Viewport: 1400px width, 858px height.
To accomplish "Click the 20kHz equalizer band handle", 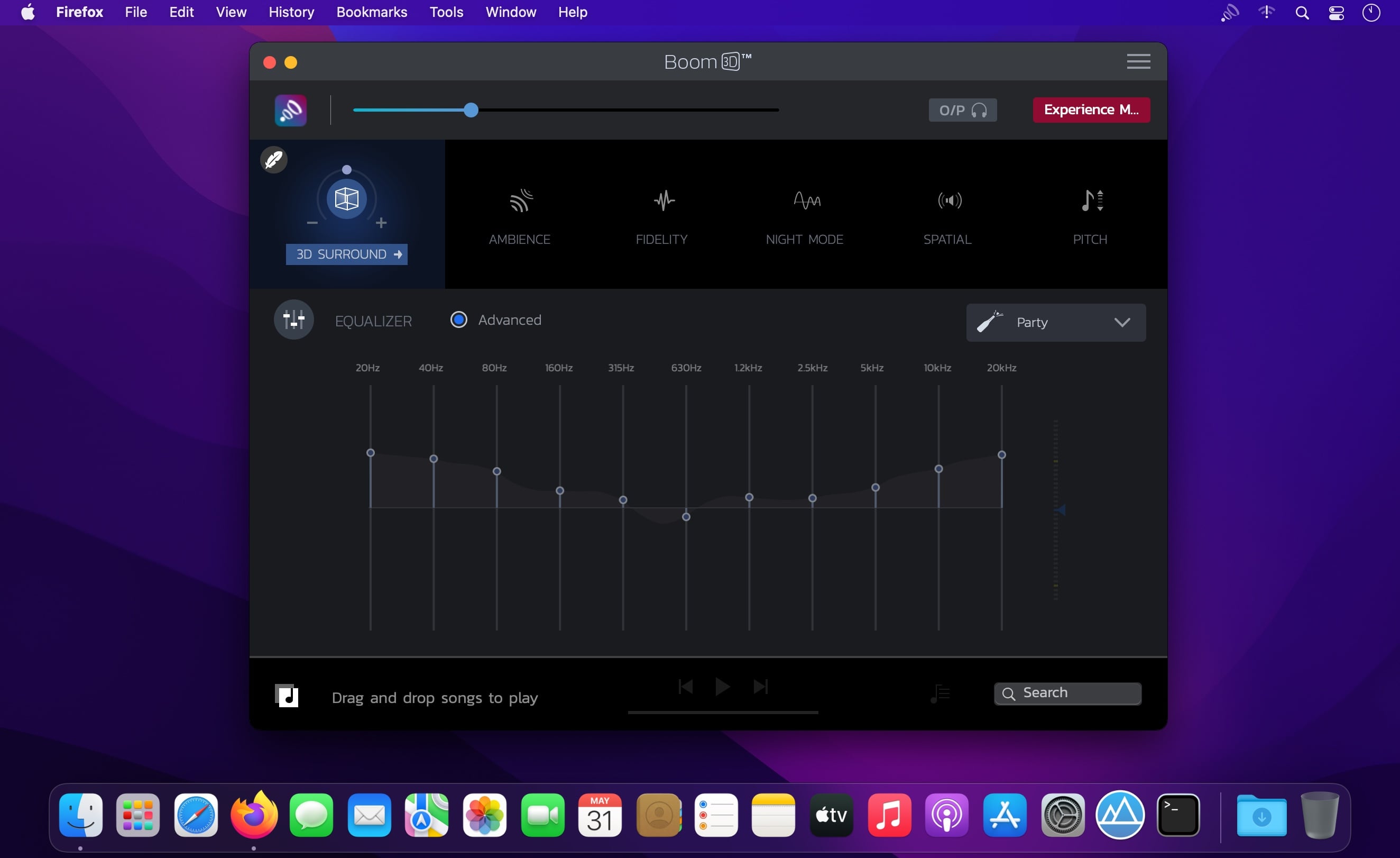I will tap(1001, 454).
